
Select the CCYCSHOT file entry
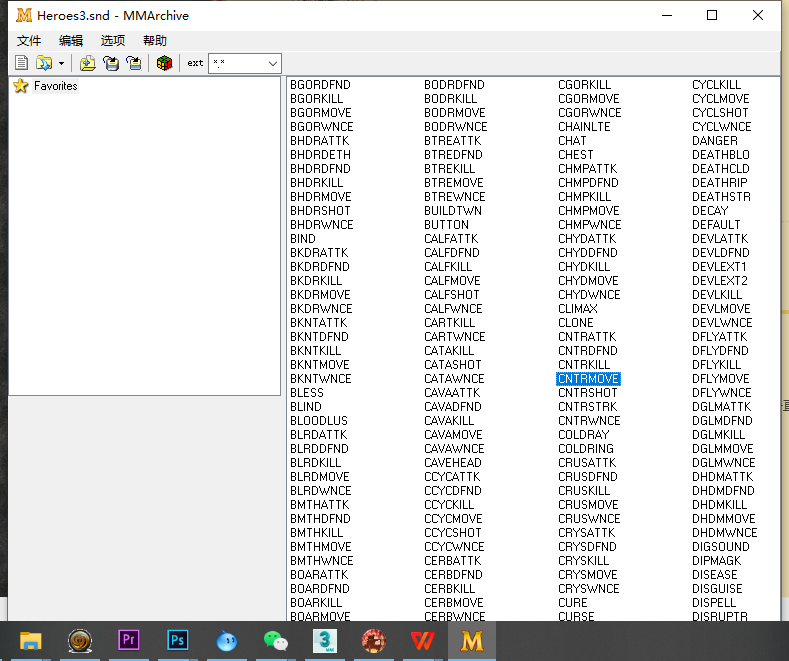click(452, 532)
